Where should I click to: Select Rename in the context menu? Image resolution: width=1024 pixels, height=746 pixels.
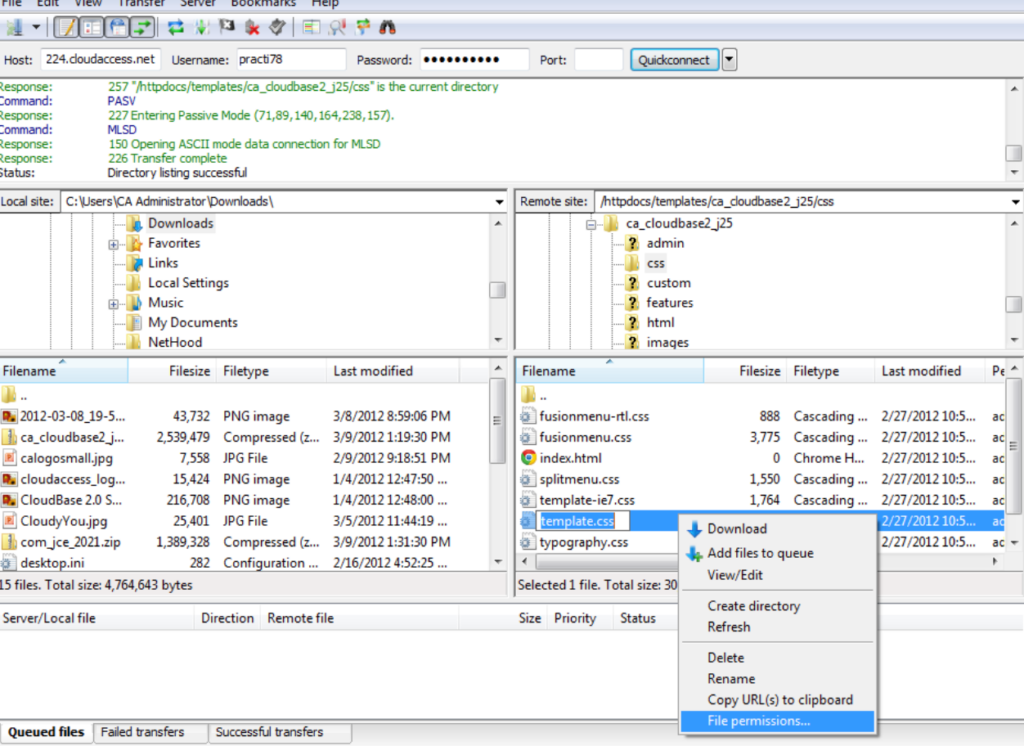pos(731,679)
